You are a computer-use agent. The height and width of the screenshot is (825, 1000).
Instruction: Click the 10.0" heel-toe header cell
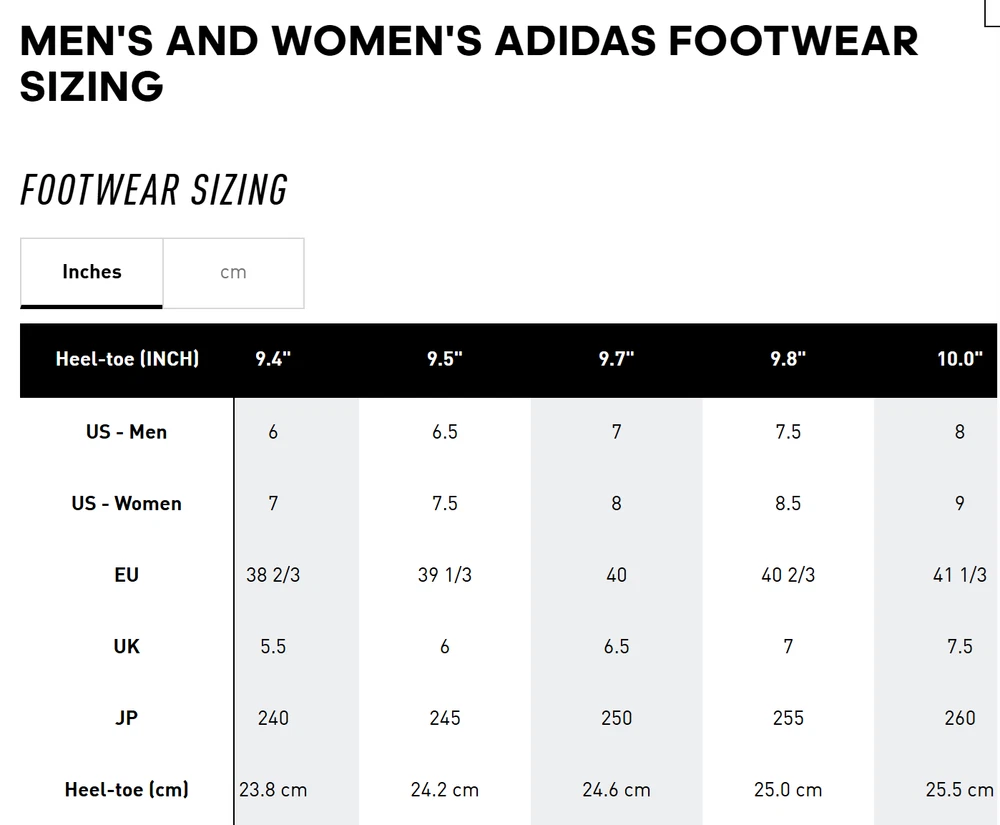click(x=959, y=359)
